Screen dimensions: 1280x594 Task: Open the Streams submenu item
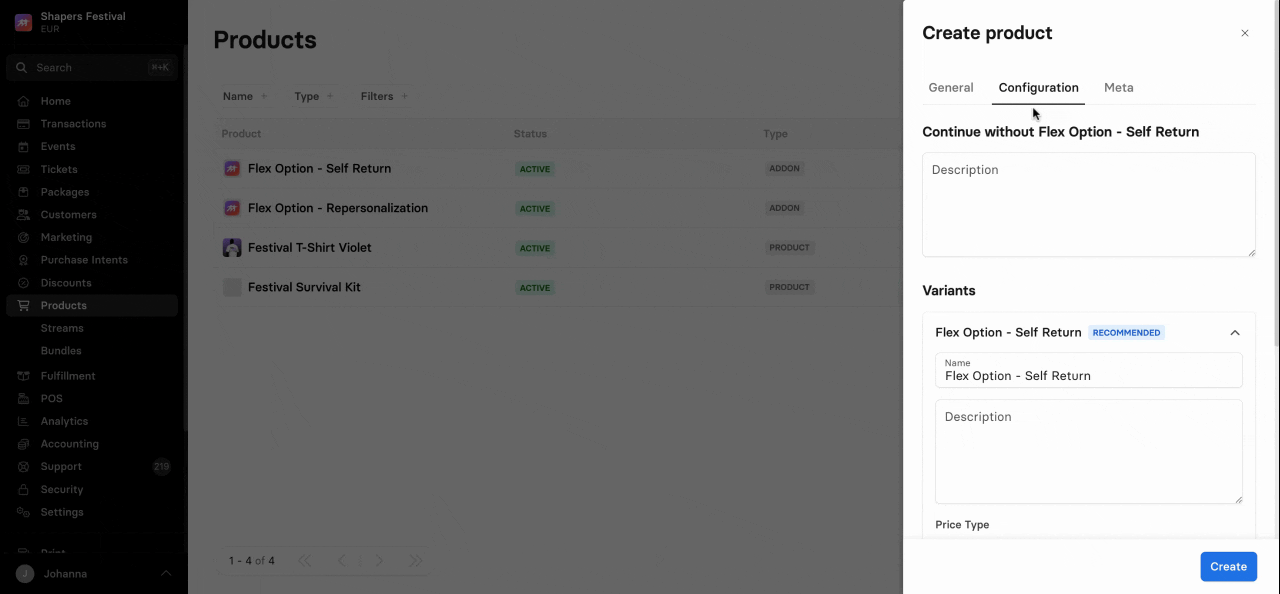[62, 328]
